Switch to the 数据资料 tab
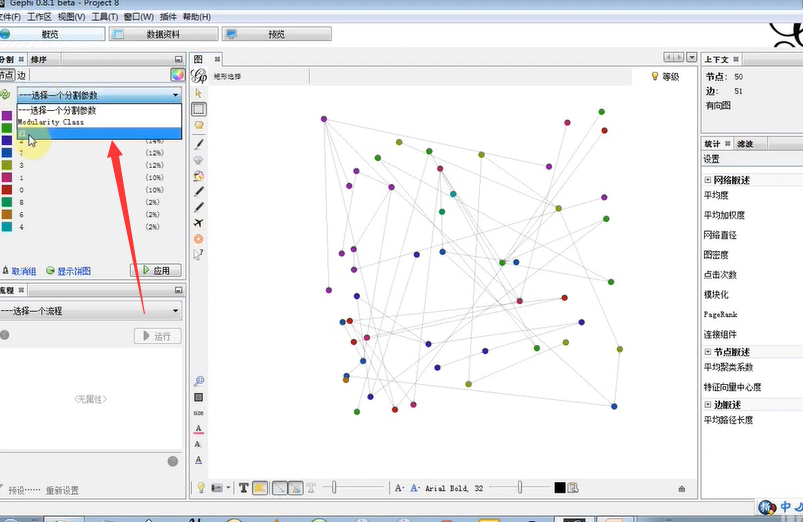 pos(163,34)
